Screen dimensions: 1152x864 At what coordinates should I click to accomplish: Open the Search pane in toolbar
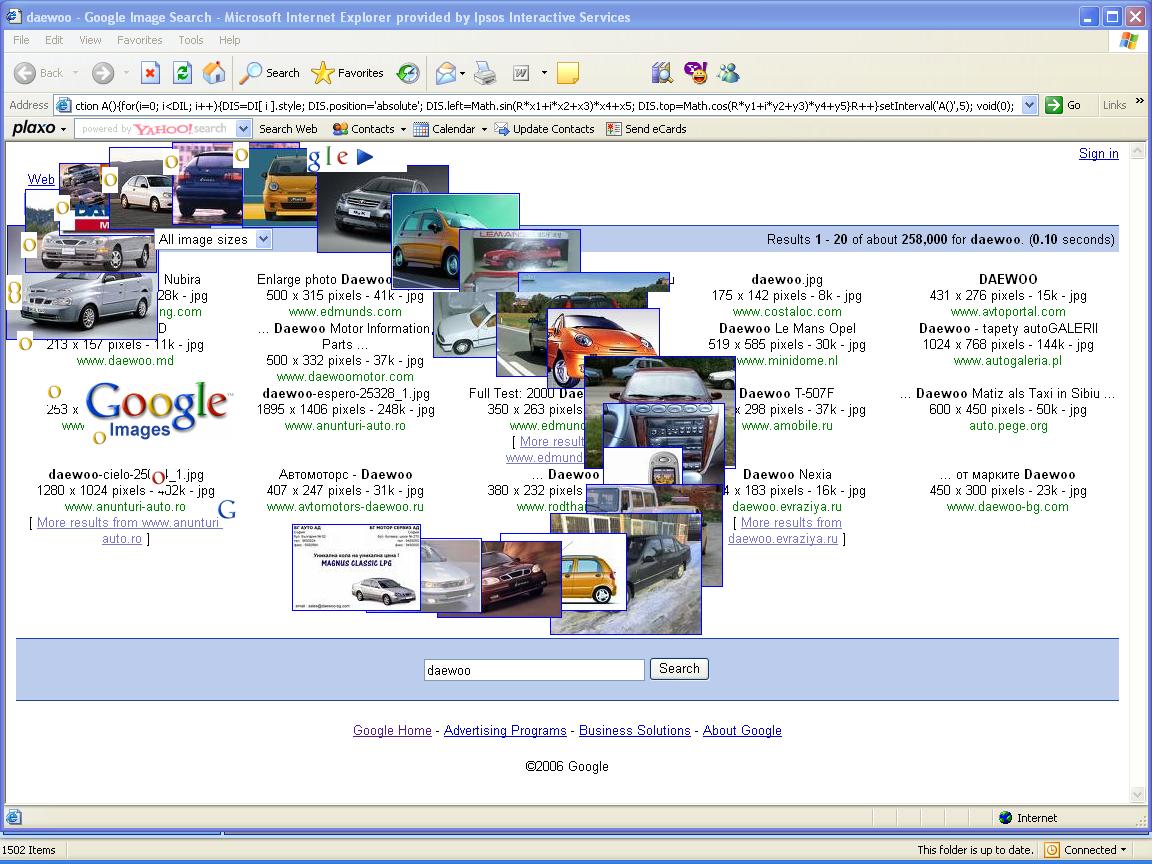click(x=270, y=73)
